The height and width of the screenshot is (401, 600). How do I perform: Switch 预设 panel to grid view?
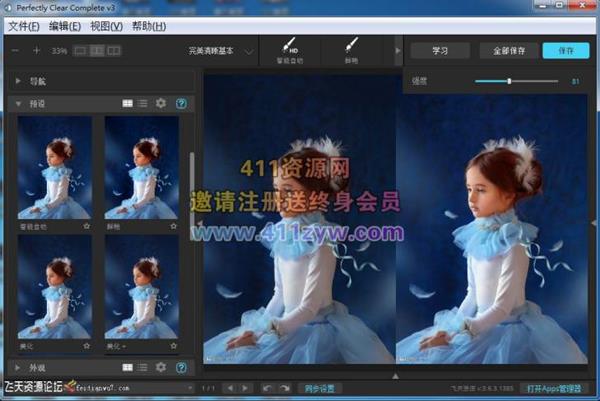pos(127,103)
